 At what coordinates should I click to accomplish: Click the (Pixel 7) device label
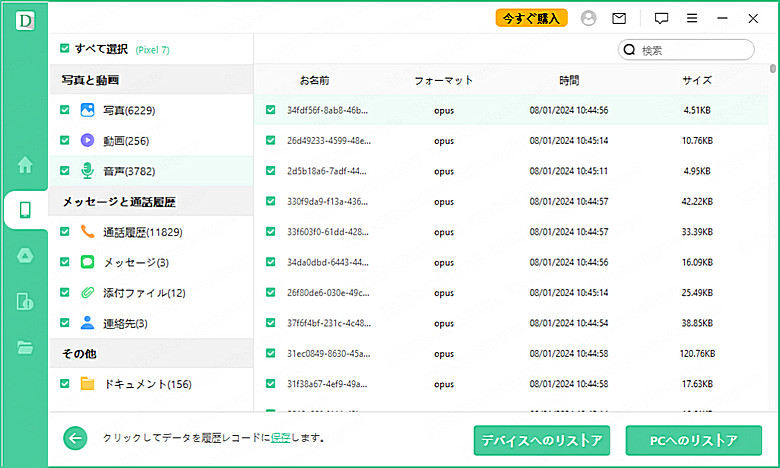[152, 50]
